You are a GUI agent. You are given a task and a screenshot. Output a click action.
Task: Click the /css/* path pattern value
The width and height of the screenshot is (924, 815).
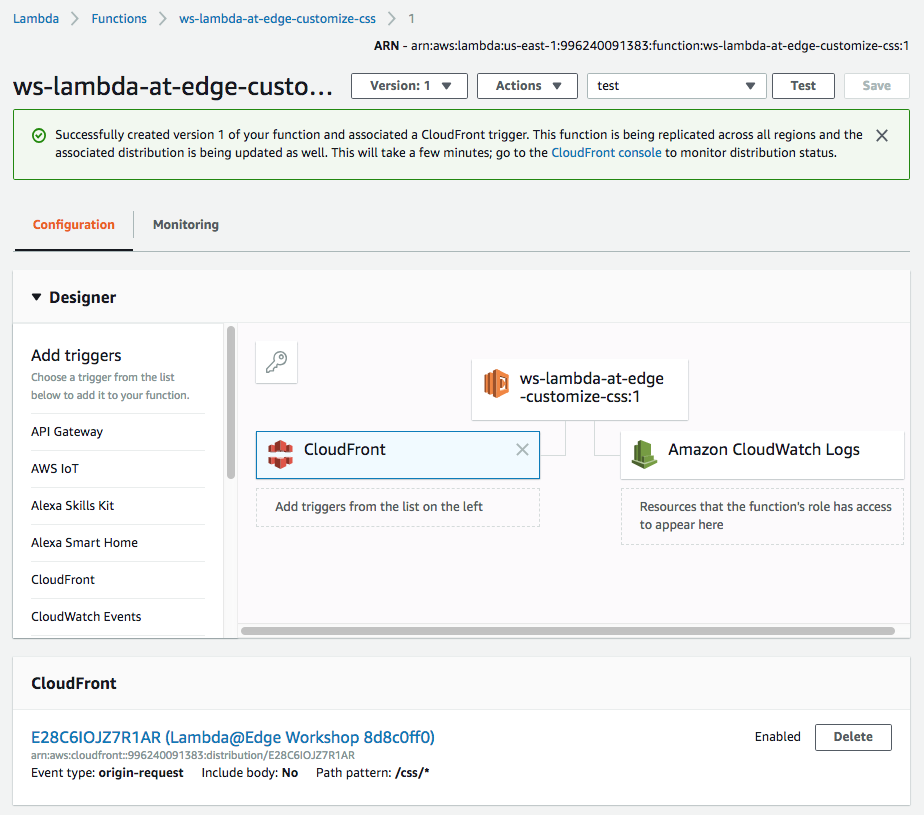point(412,773)
